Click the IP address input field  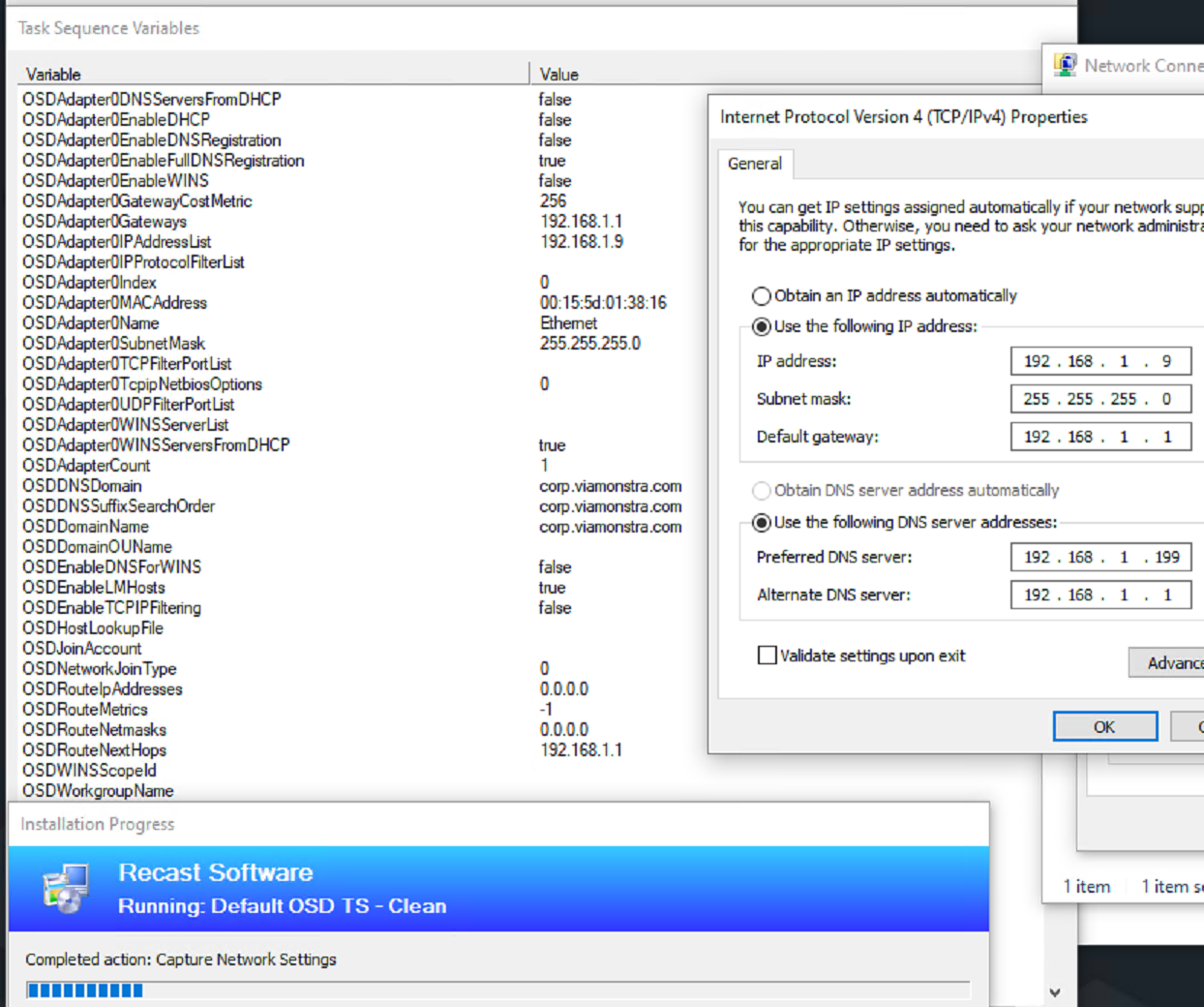click(1099, 361)
